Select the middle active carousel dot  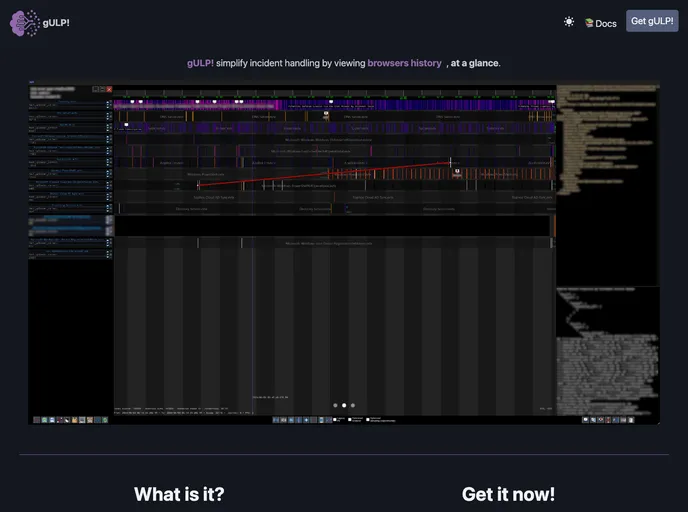[344, 405]
